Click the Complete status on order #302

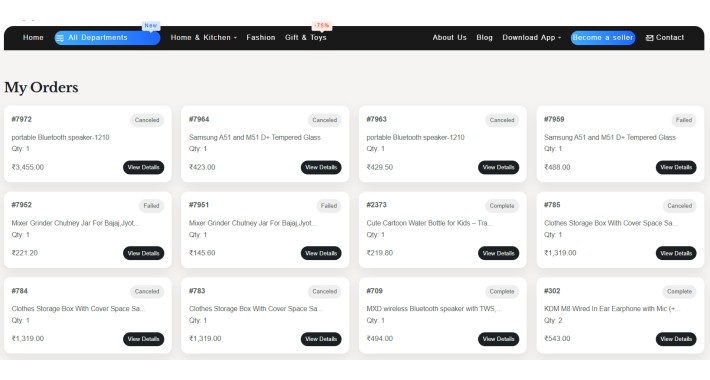(679, 291)
